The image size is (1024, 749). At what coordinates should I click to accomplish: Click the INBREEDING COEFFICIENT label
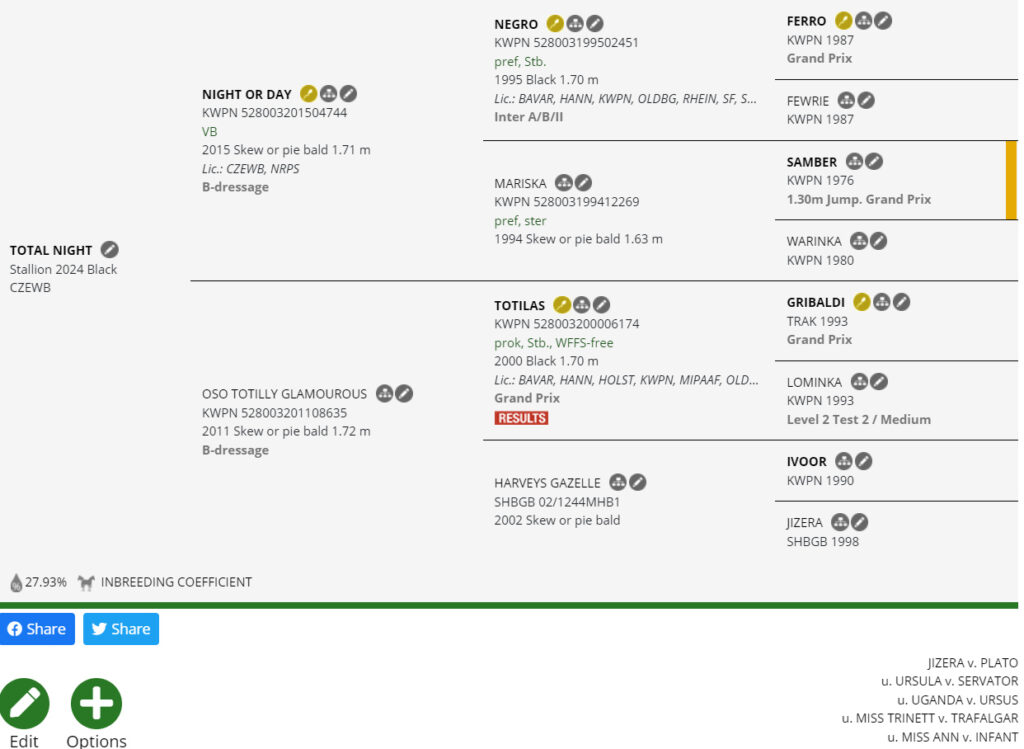[x=176, y=582]
